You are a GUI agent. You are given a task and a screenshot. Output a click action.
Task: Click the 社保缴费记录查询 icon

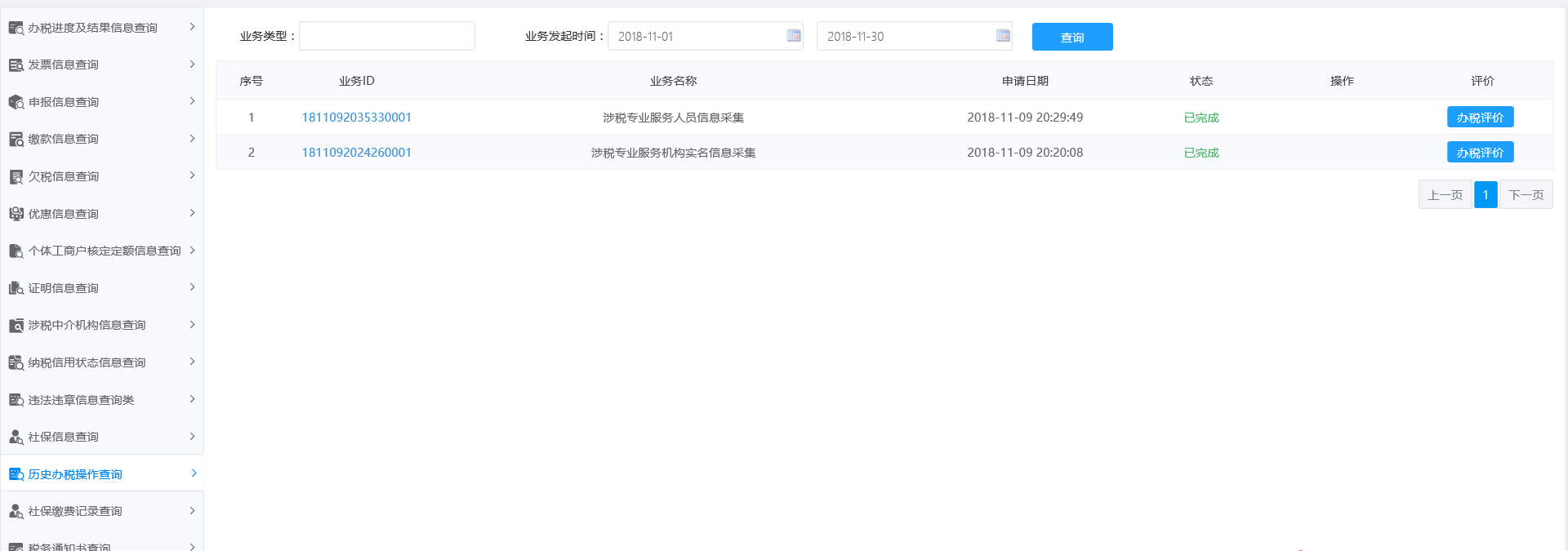click(16, 511)
